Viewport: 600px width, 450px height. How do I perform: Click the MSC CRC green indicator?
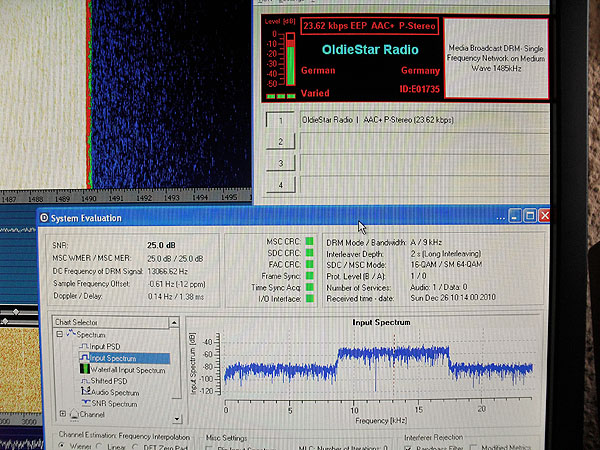tap(310, 241)
